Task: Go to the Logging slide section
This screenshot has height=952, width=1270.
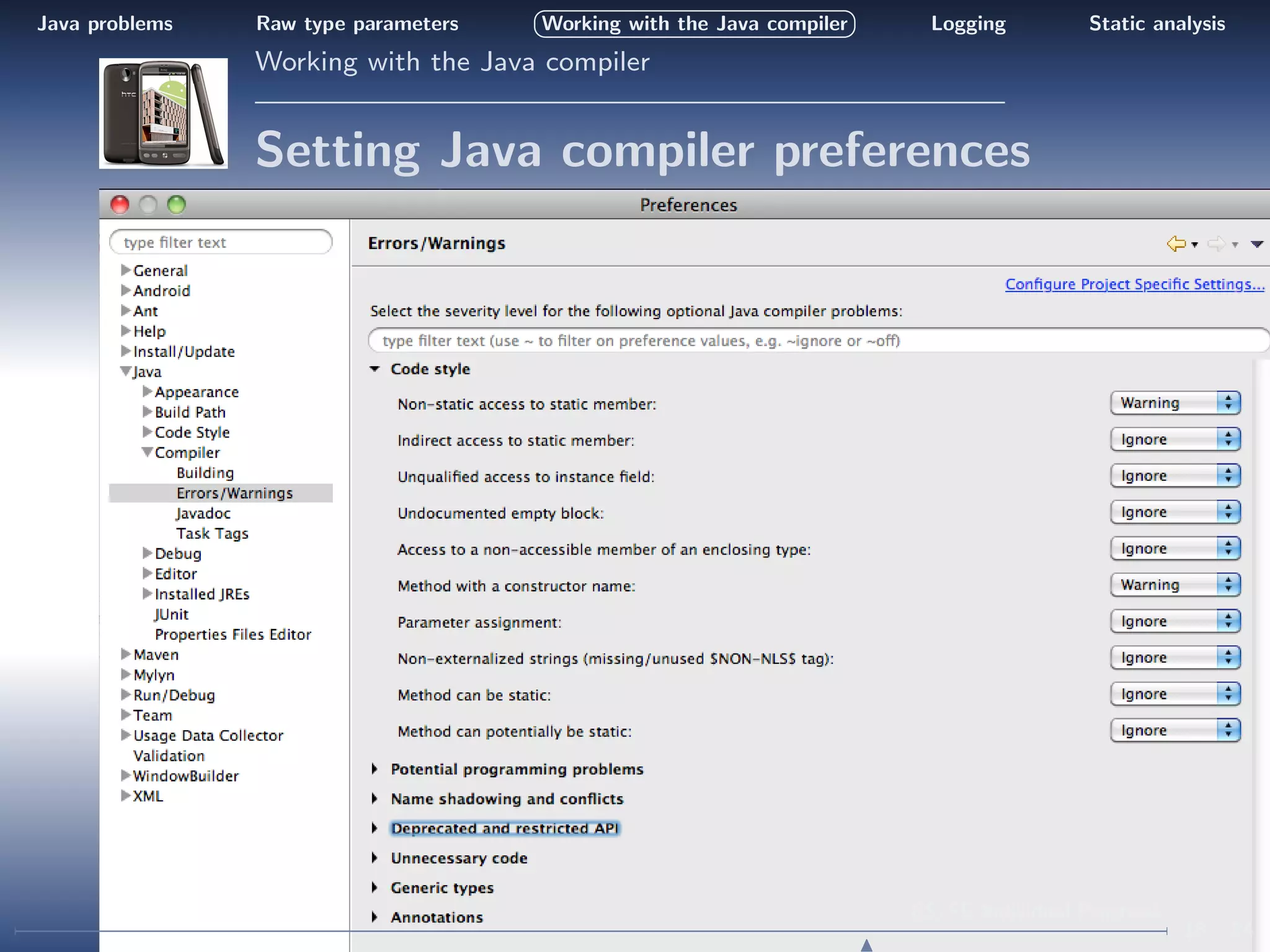Action: [969, 24]
